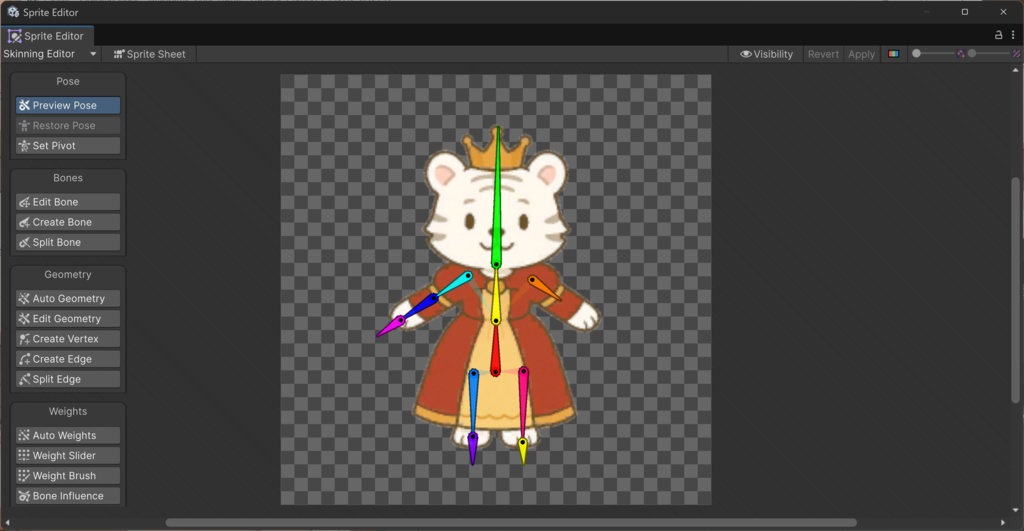
Task: Click the Apply button
Action: point(861,54)
